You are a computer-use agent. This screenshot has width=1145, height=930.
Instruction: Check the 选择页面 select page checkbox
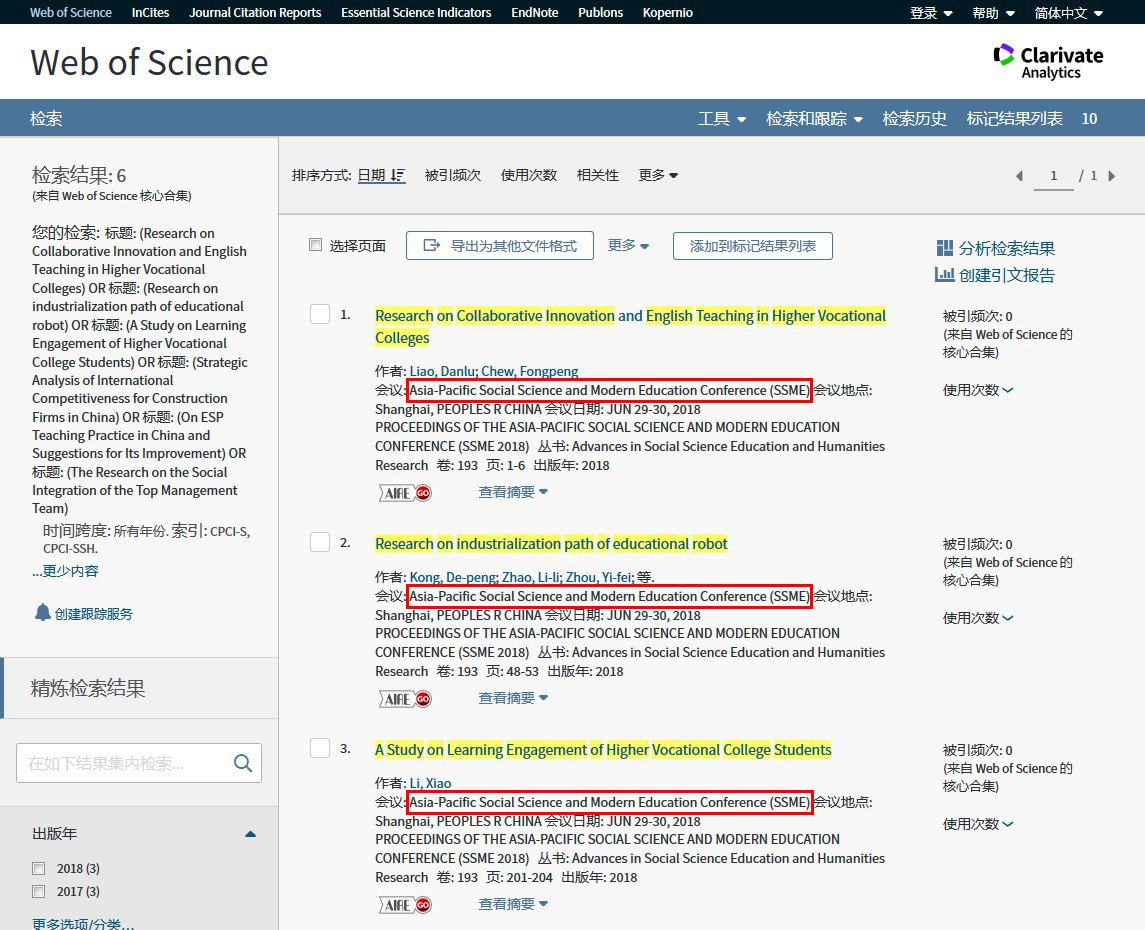316,245
